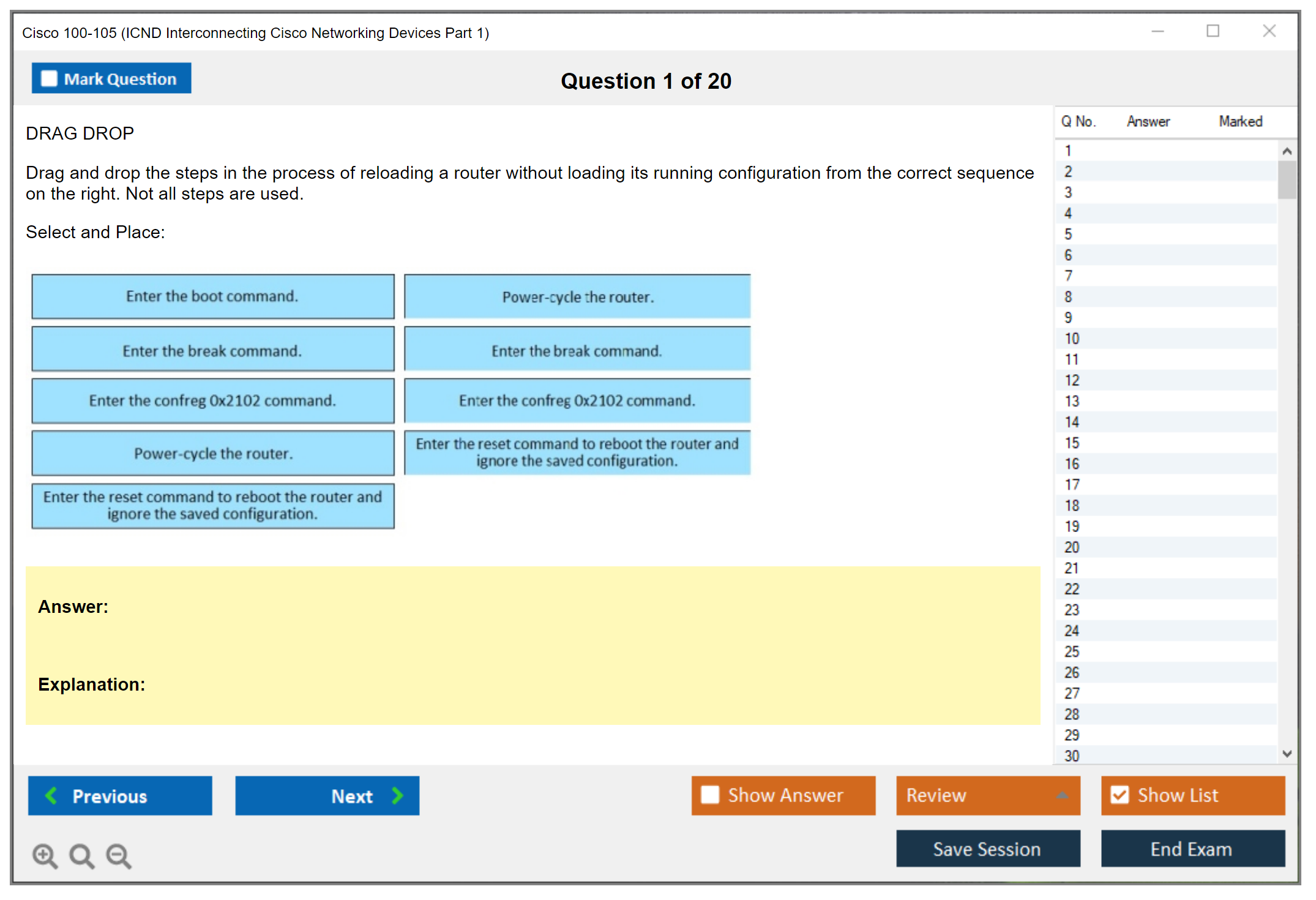Viewport: 1316px width, 900px height.
Task: Enable the Show Answer checkbox
Action: [710, 795]
